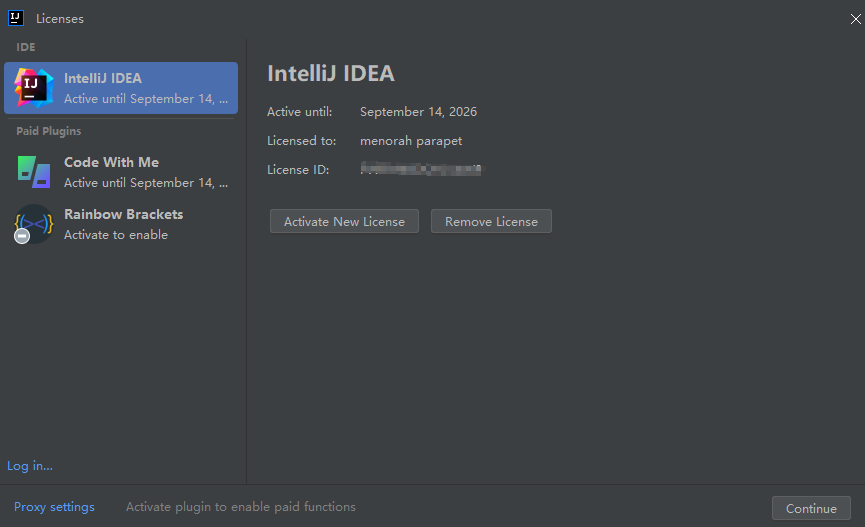
Task: Select the IntelliJ IDEA license entry
Action: pyautogui.click(x=121, y=88)
